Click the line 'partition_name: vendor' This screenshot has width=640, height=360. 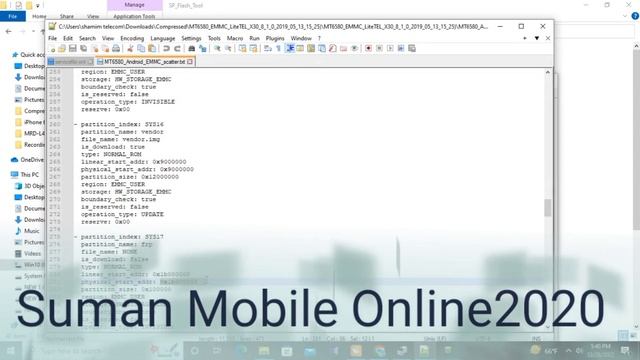coord(122,132)
